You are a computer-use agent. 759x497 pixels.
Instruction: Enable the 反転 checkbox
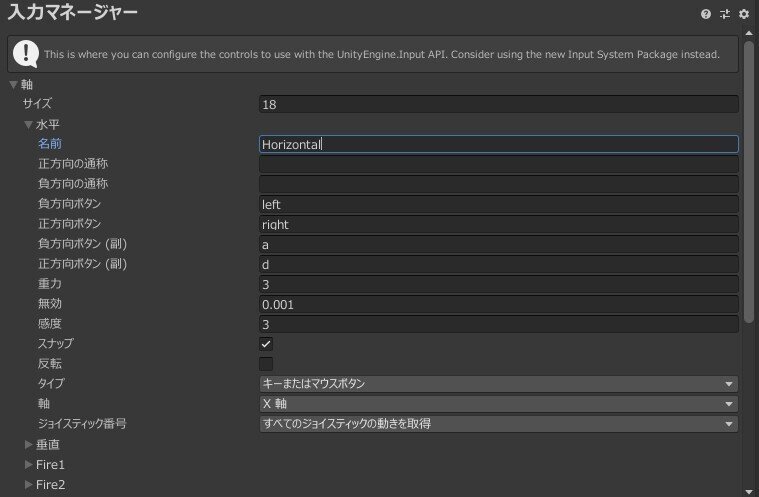tap(266, 364)
